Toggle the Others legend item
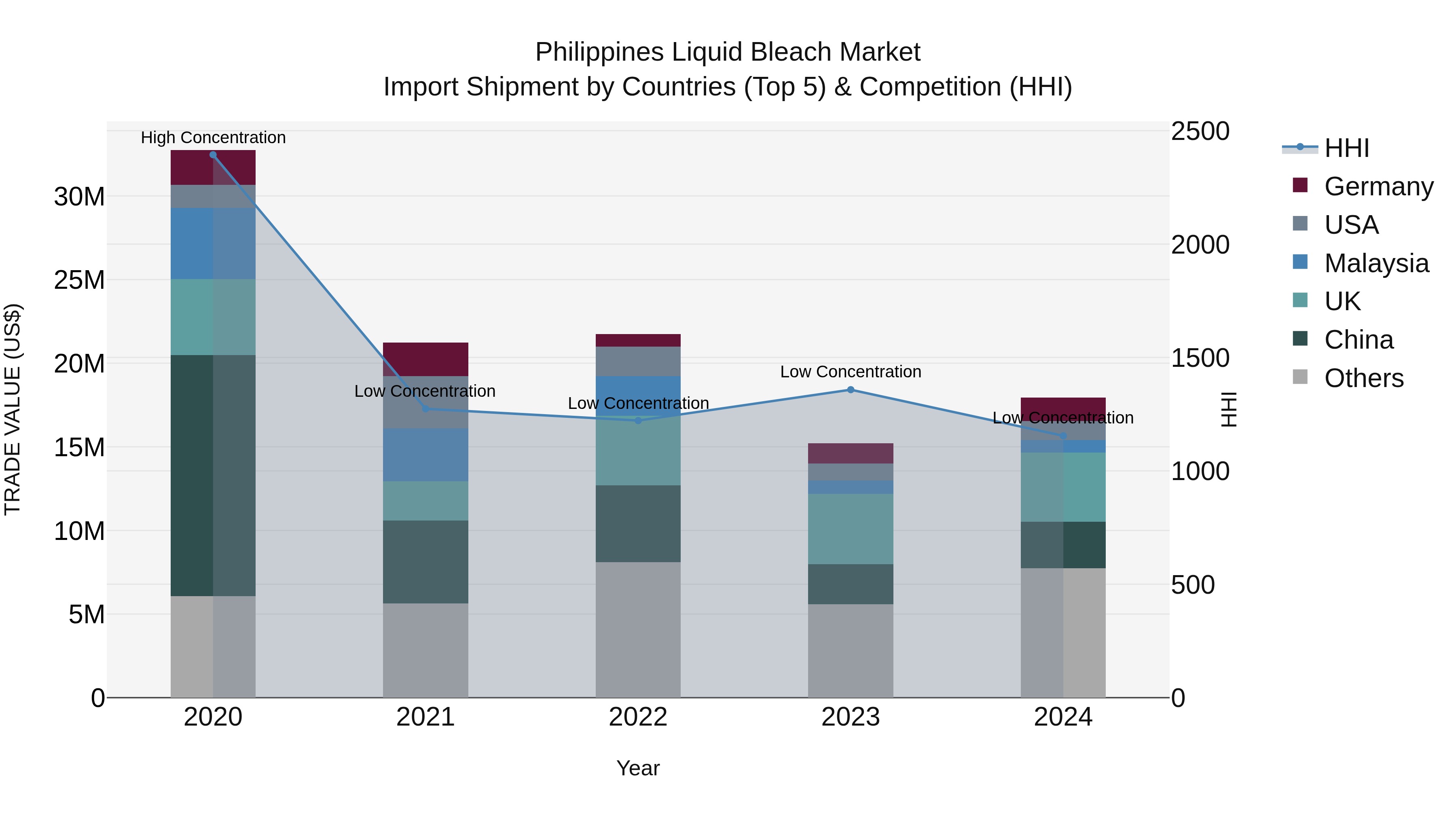This screenshot has width=1456, height=819. (1348, 378)
